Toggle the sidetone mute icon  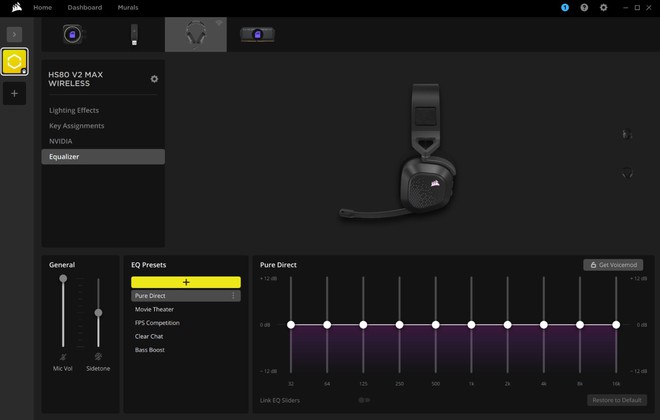[98, 357]
